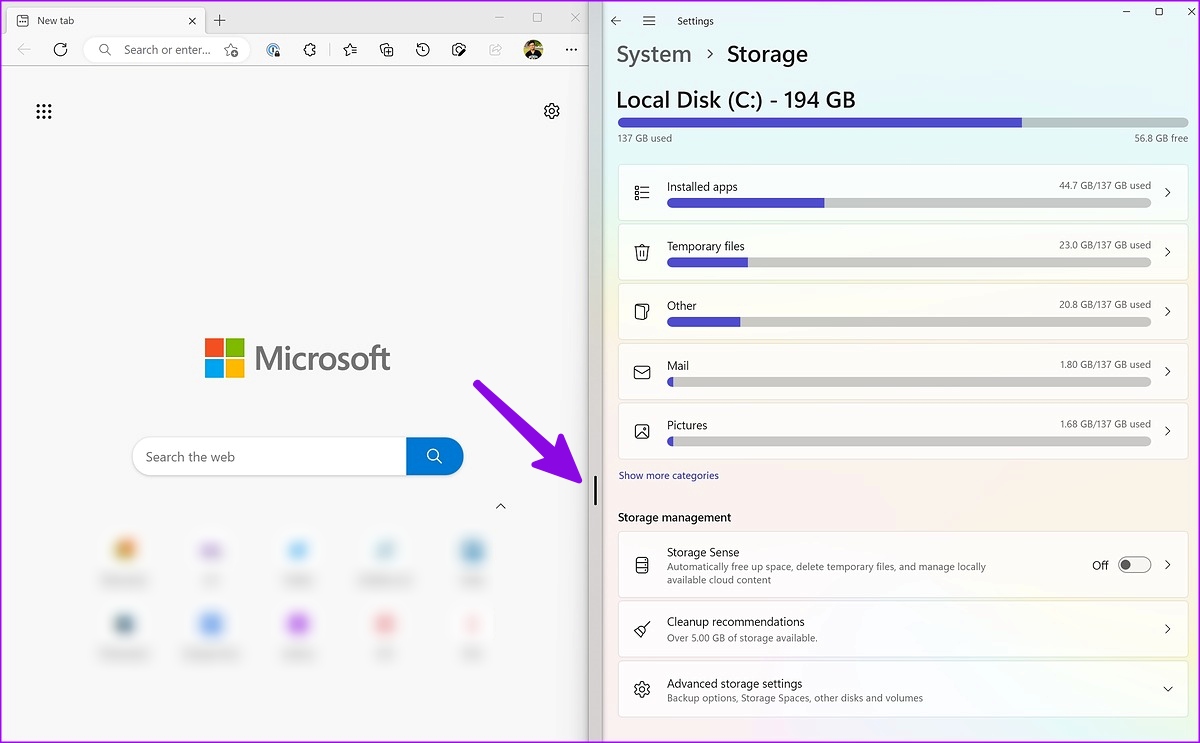
Task: Click the Search the web field
Action: click(x=269, y=456)
